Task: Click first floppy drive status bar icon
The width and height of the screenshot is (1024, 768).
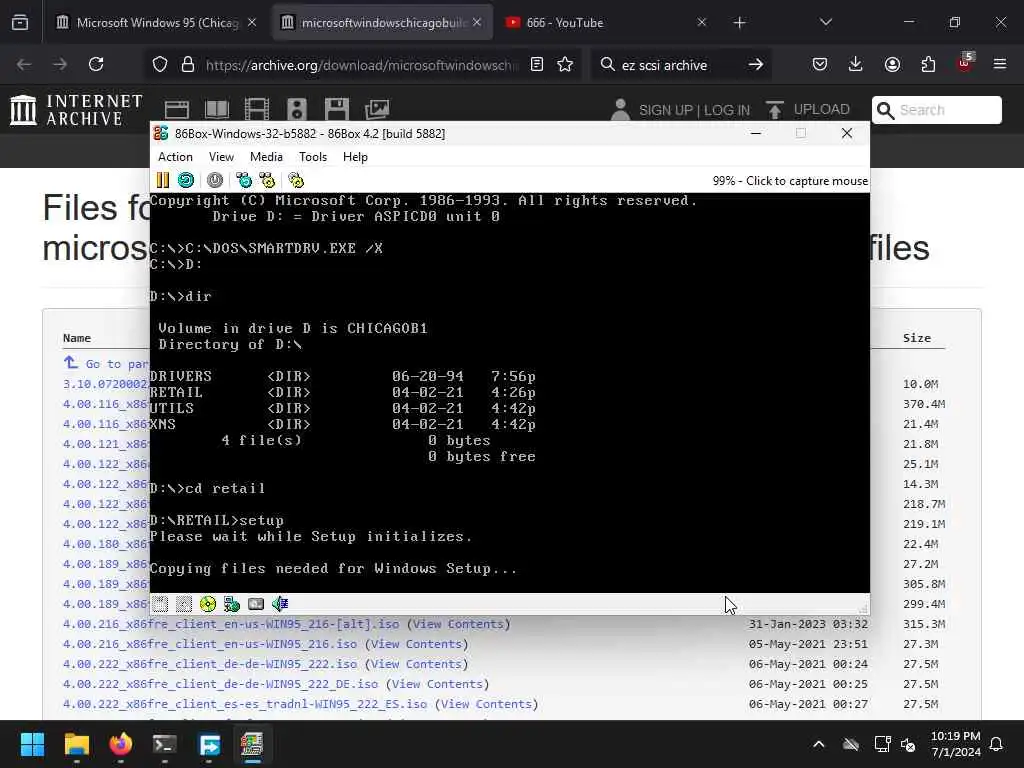Action: (160, 604)
